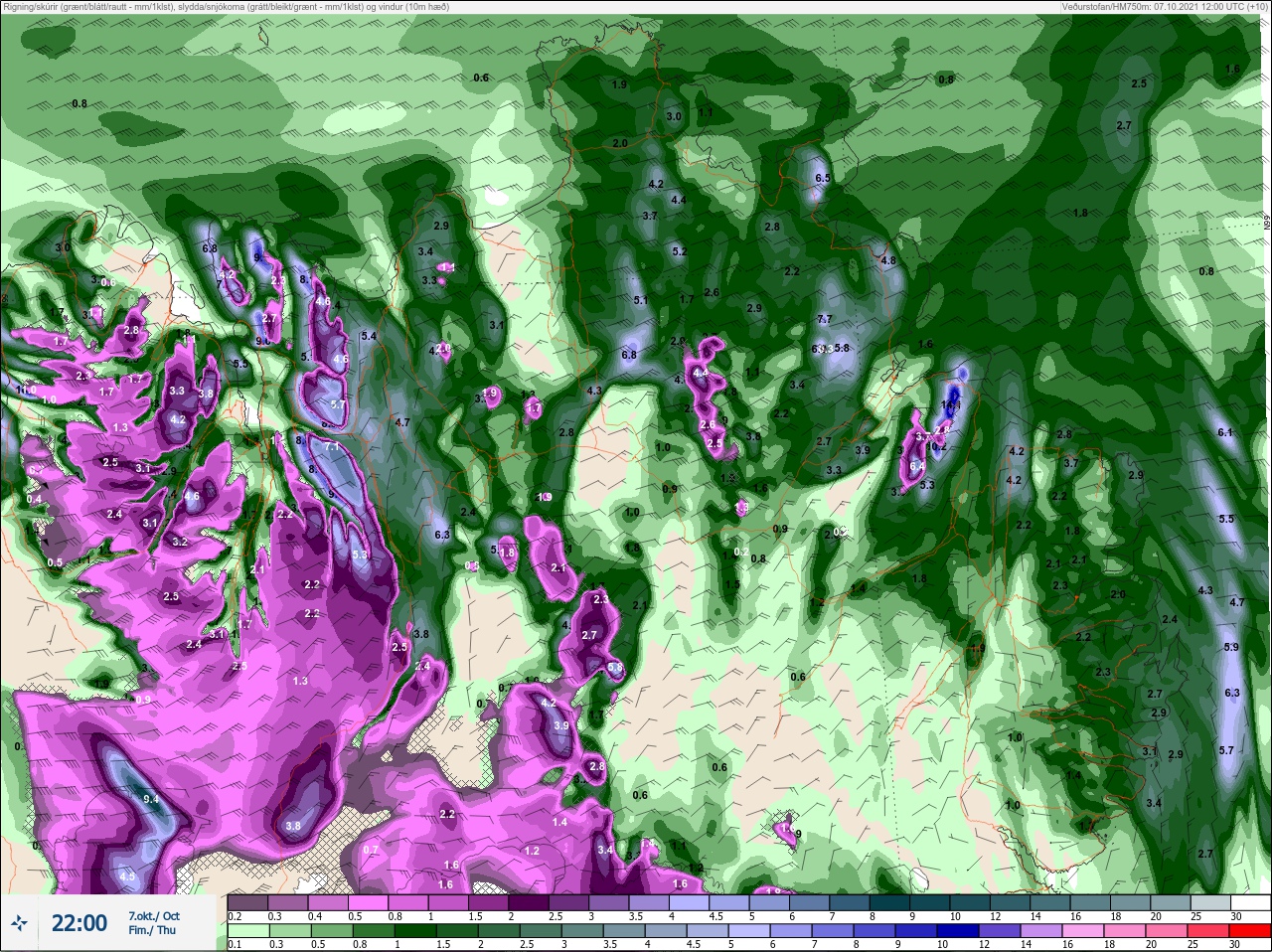This screenshot has width=1272, height=952.
Task: Click the 5.2 precipitation value on the map
Action: (680, 251)
